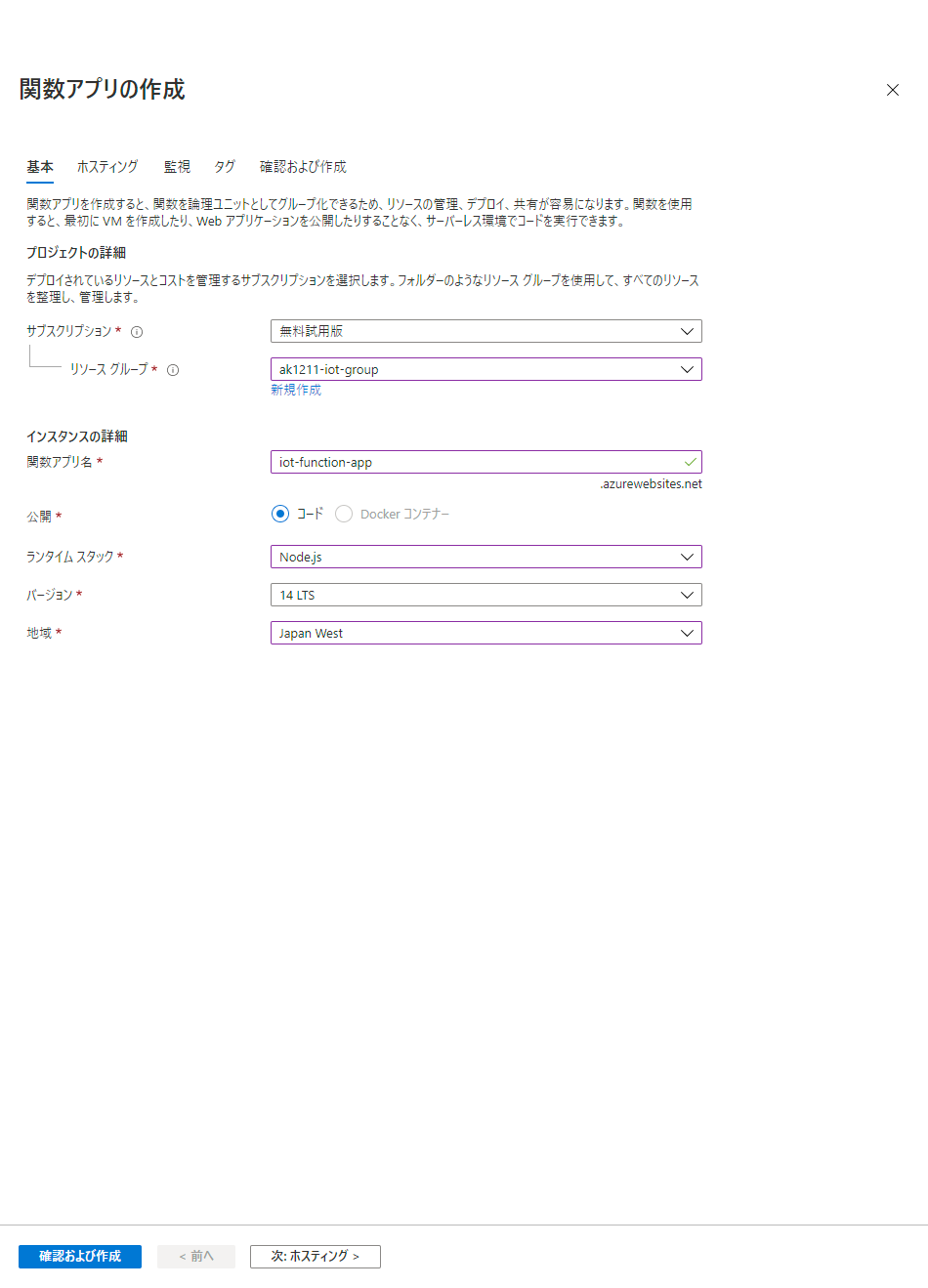
Task: Click the 次: ホスティング button
Action: pyautogui.click(x=315, y=1256)
